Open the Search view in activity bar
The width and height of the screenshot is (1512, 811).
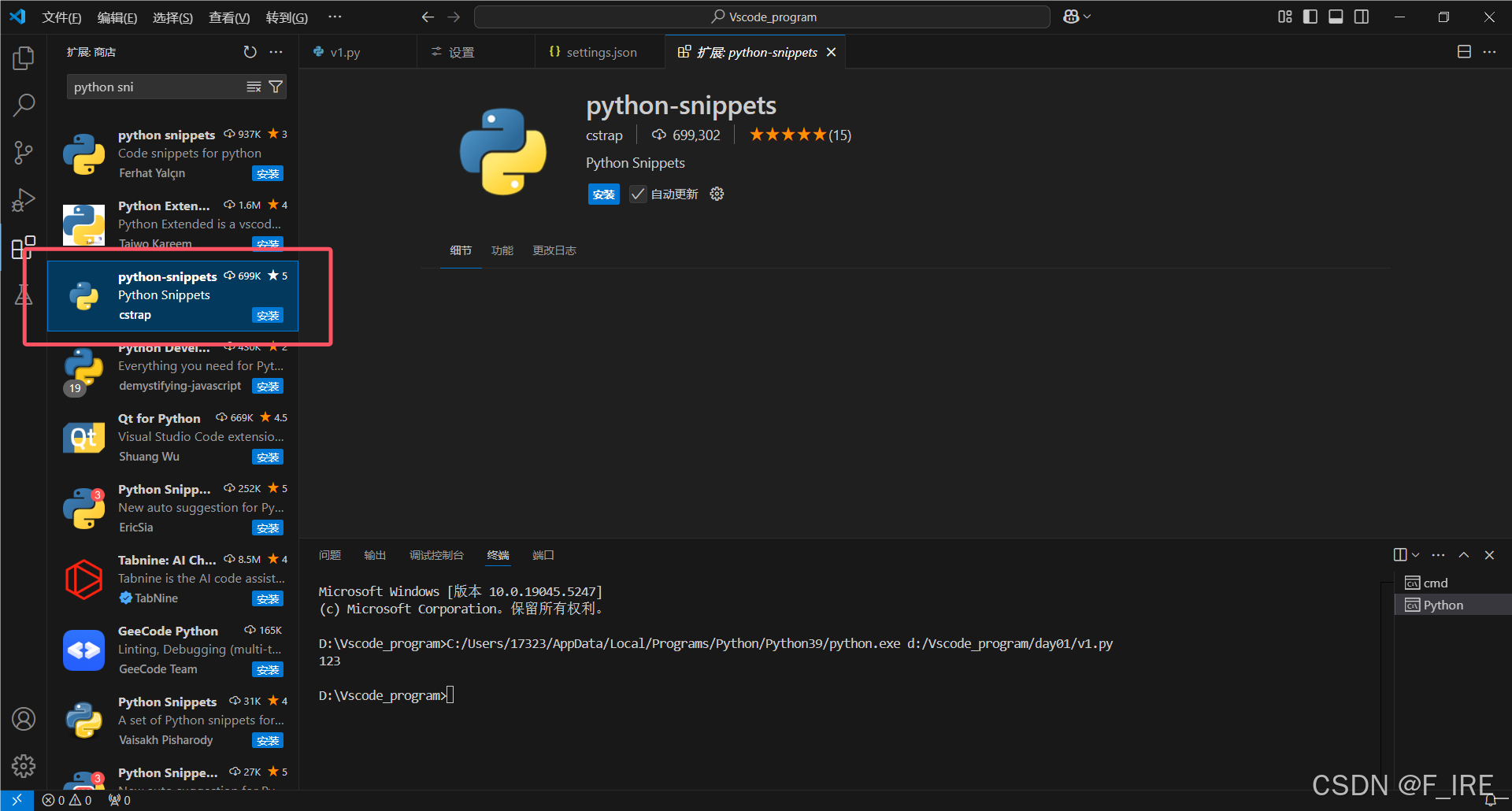[24, 105]
